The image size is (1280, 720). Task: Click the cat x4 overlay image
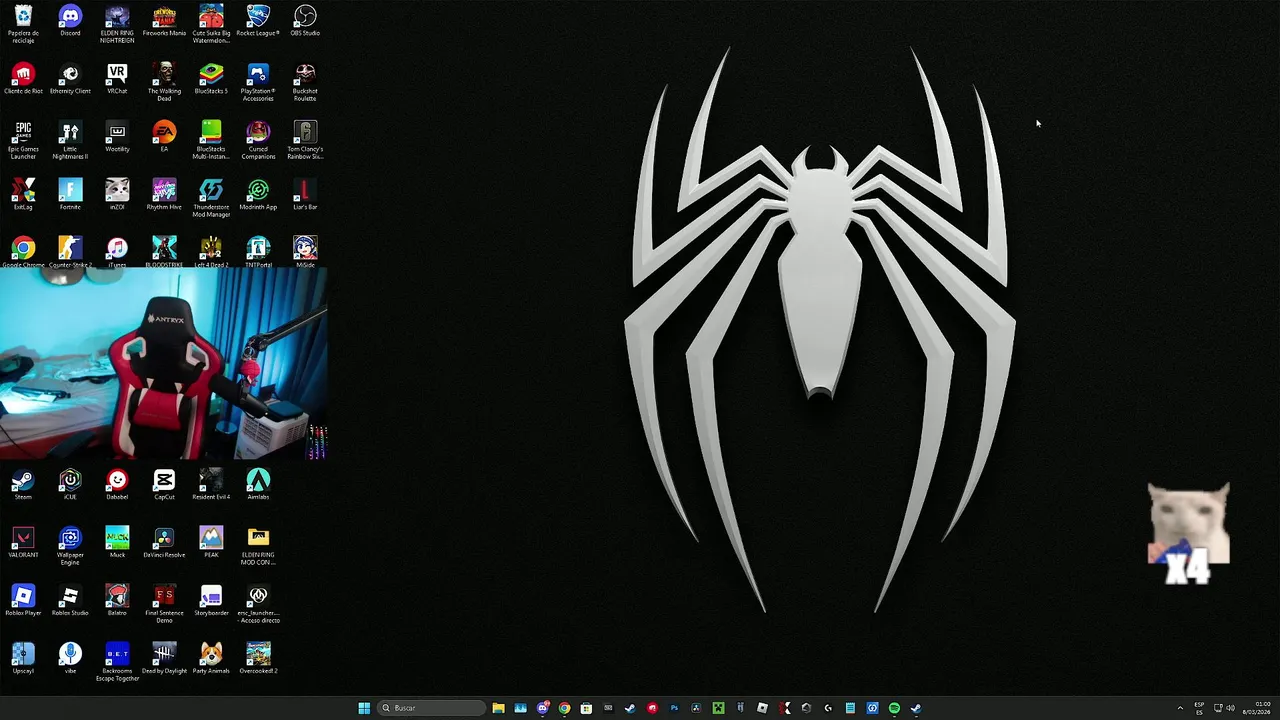(x=1188, y=533)
